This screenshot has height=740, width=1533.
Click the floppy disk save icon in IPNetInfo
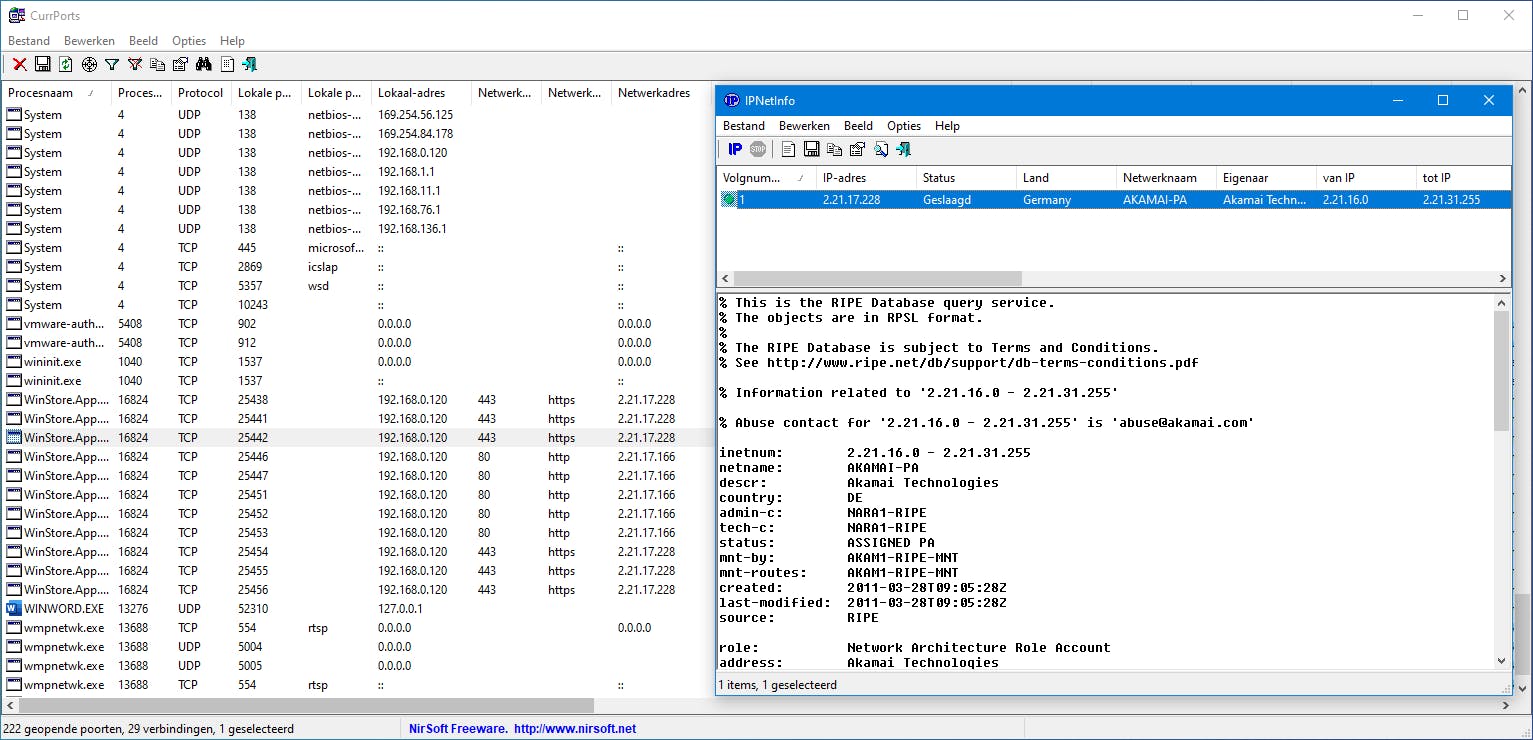tap(811, 149)
